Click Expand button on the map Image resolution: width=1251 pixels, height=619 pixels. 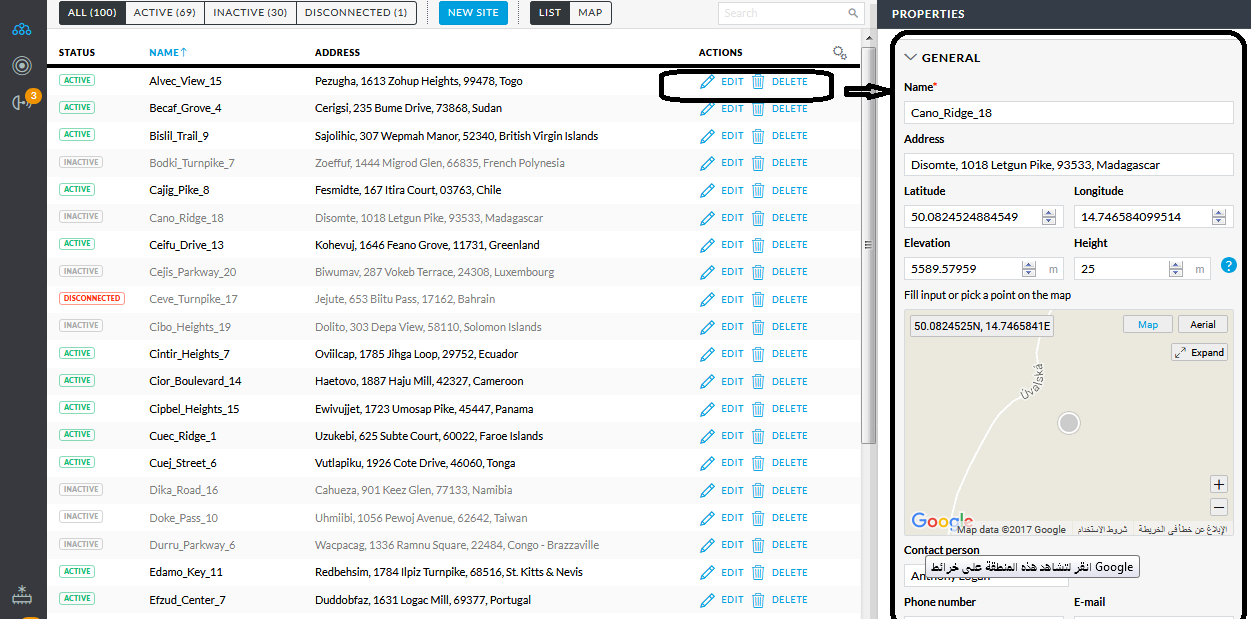tap(1199, 352)
